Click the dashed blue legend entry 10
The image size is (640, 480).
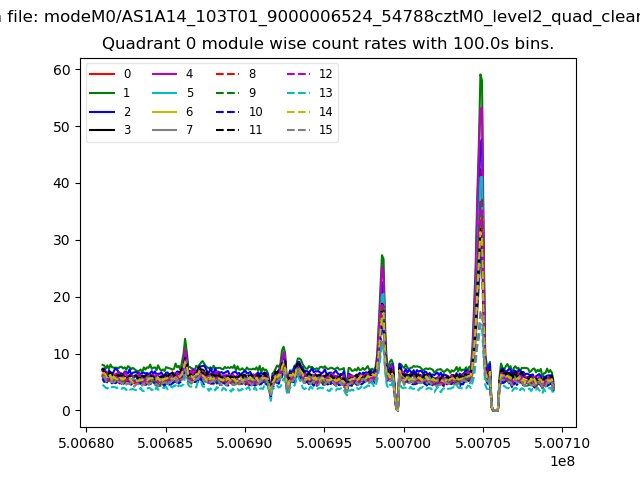(x=228, y=111)
